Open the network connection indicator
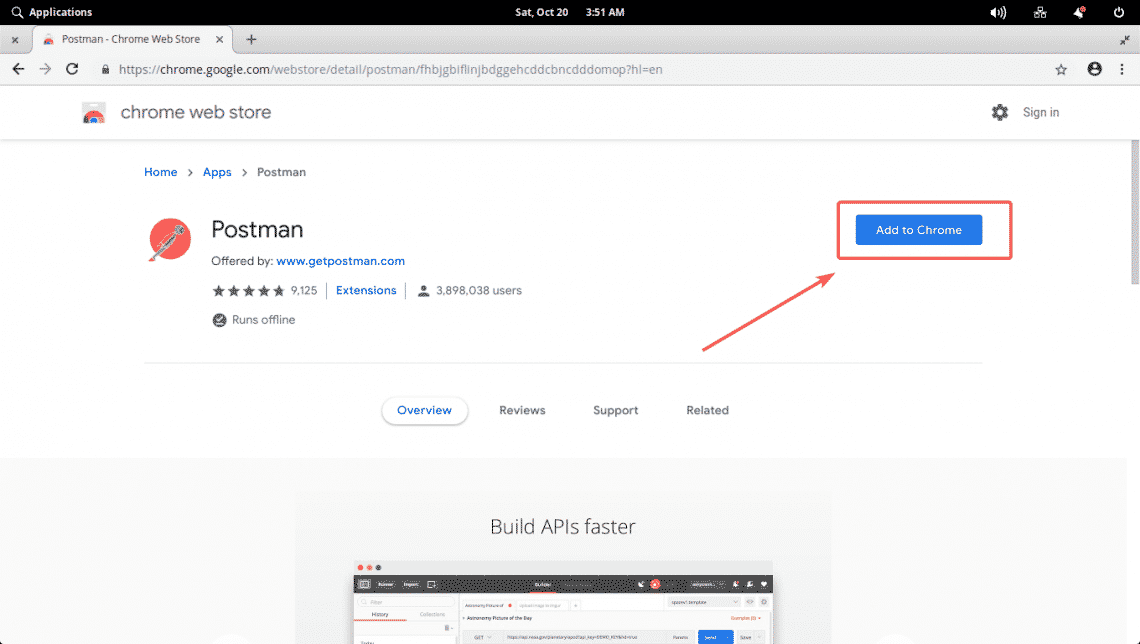The image size is (1140, 644). 1040,12
